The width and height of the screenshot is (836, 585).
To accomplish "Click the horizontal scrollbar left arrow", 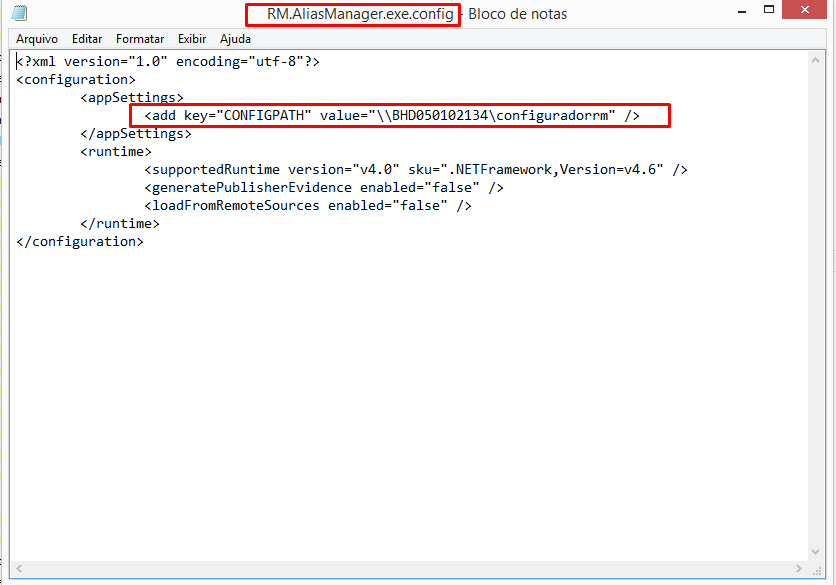I will [x=19, y=568].
